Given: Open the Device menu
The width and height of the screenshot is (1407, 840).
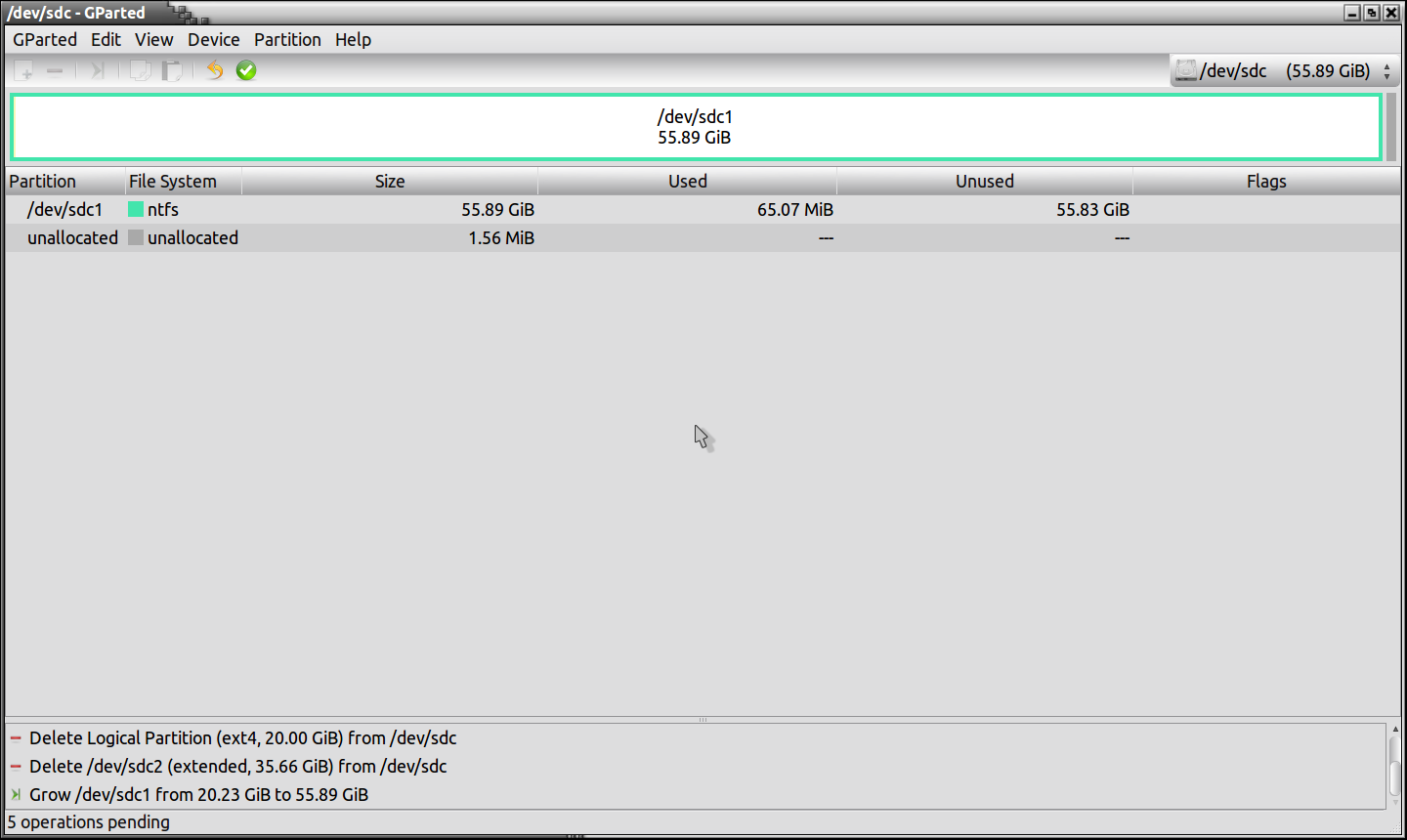Looking at the screenshot, I should 213,39.
